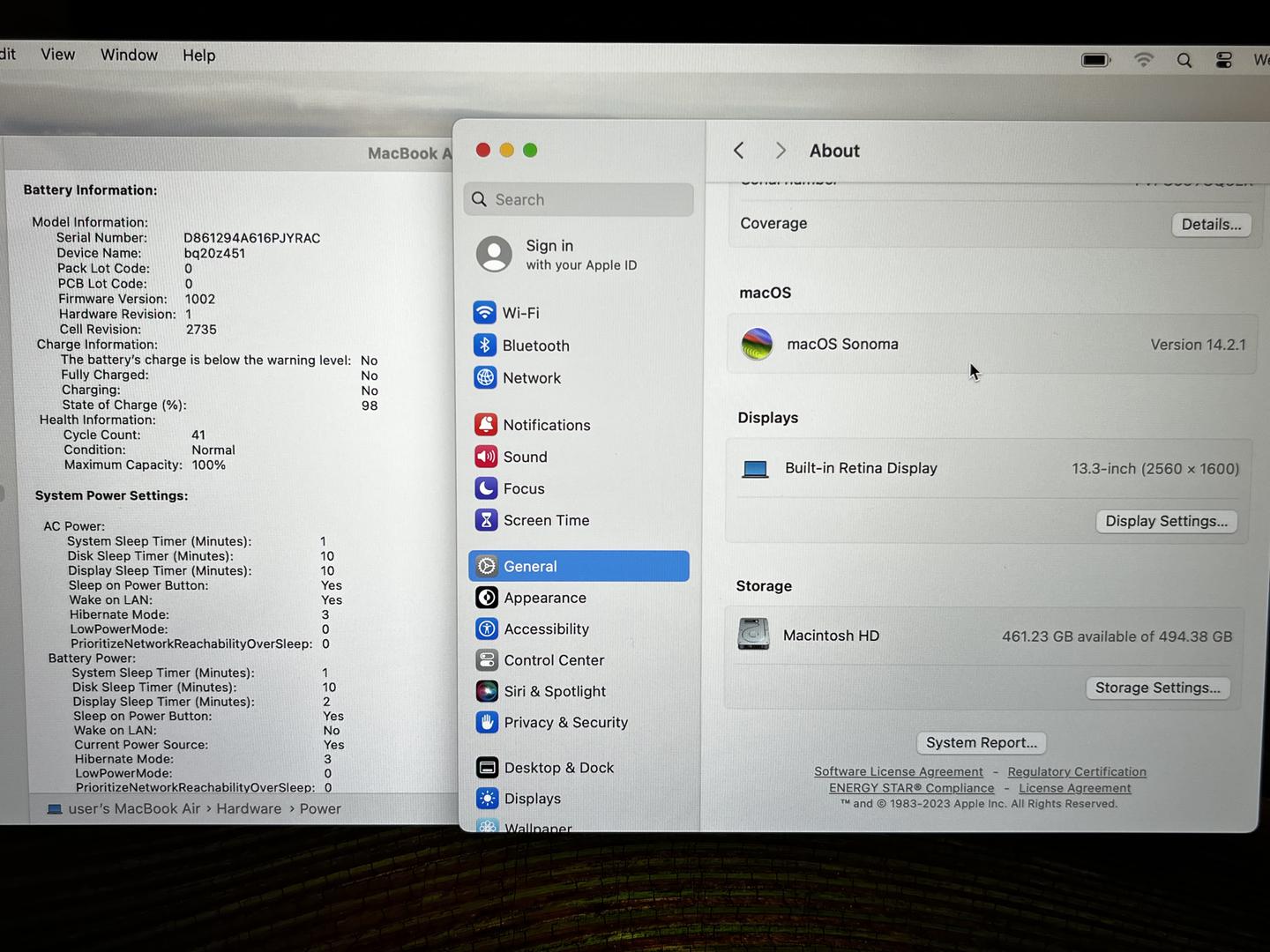Screen dimensions: 1270x952
Task: Open the Displays sun icon in sidebar
Action: tap(487, 799)
